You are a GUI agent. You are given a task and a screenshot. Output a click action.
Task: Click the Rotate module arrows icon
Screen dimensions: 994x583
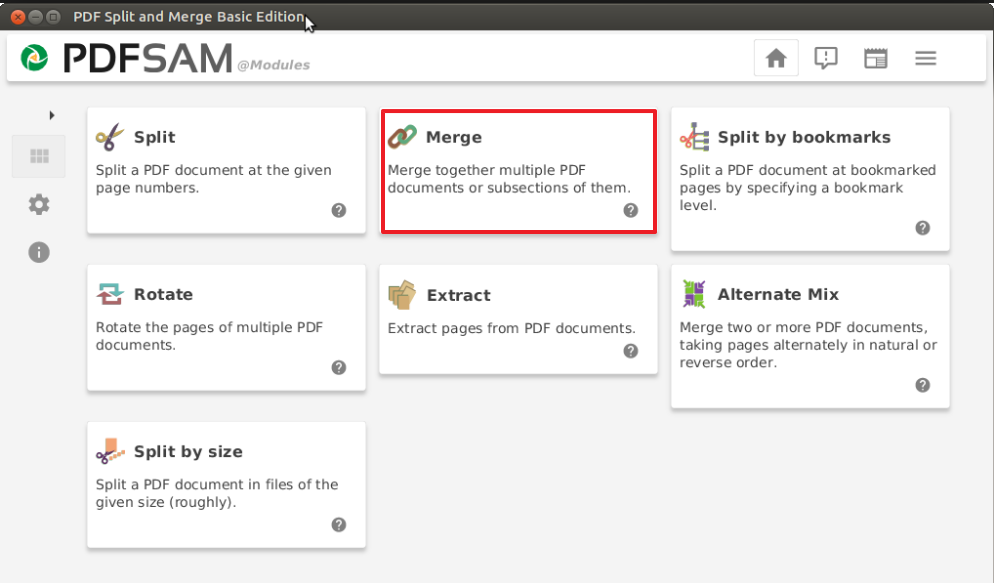(x=110, y=294)
